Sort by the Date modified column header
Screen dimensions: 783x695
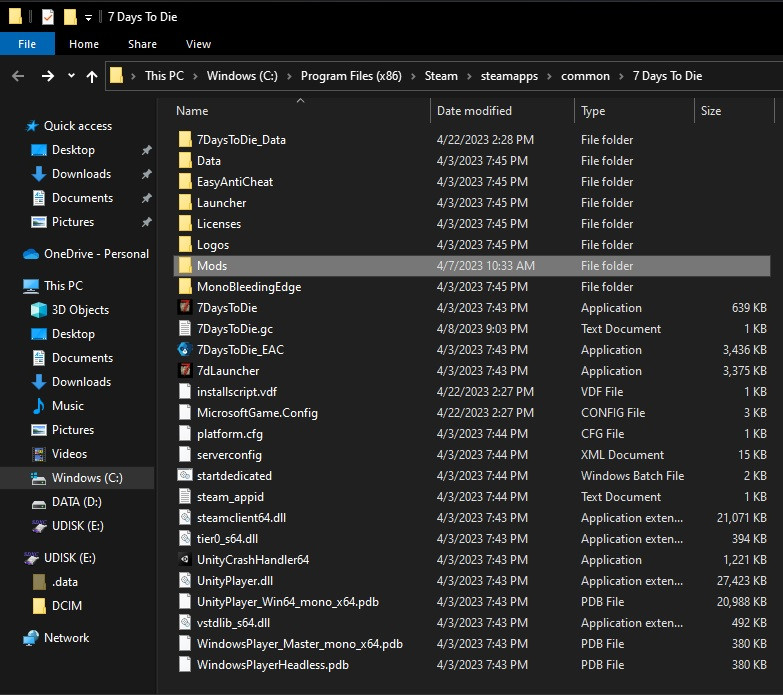coord(474,111)
